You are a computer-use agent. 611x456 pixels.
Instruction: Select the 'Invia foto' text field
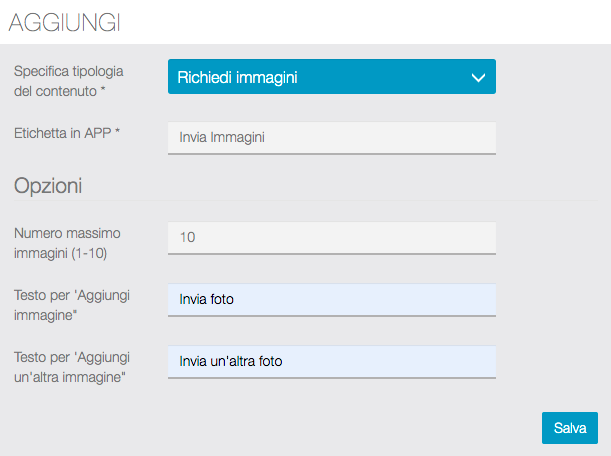(332, 299)
